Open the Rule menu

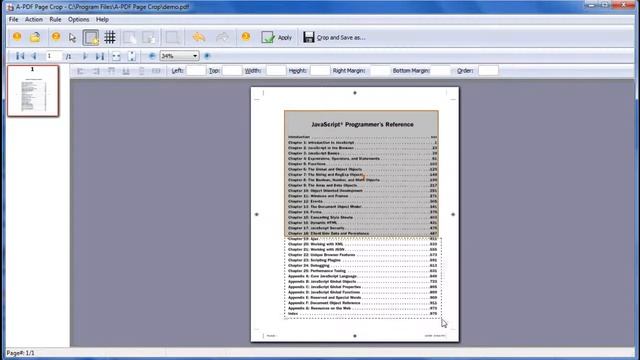click(55, 19)
